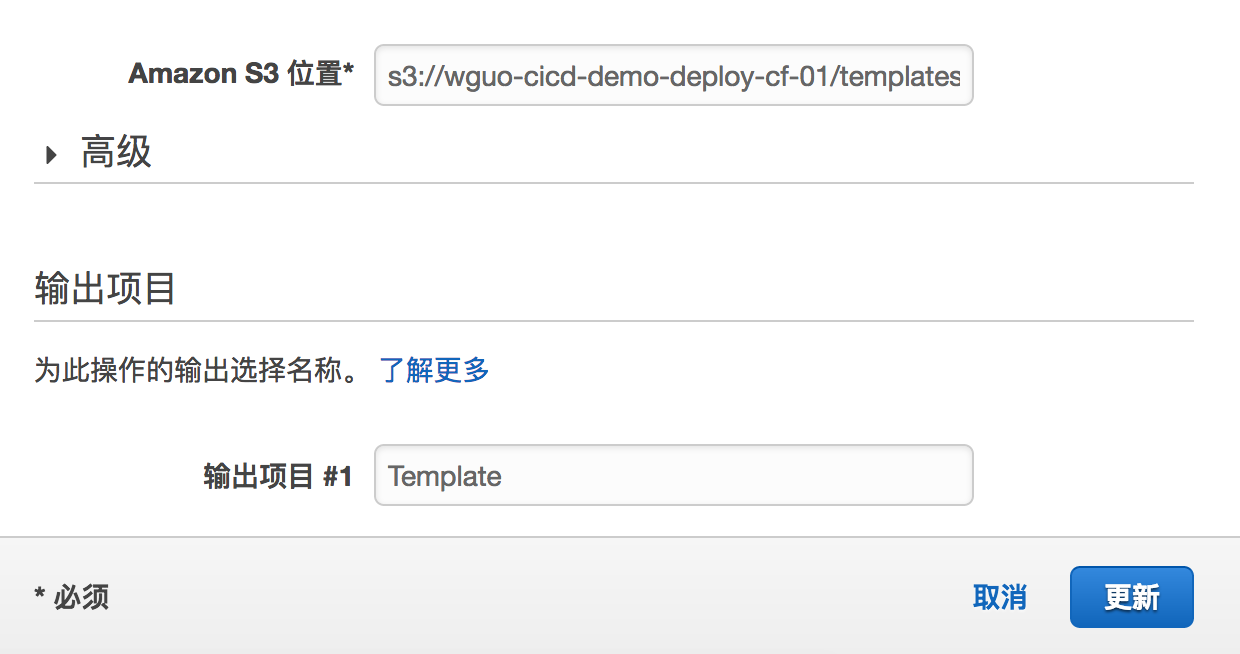Click the 输出项目 #1 Template field
This screenshot has width=1240, height=654.
coord(673,476)
